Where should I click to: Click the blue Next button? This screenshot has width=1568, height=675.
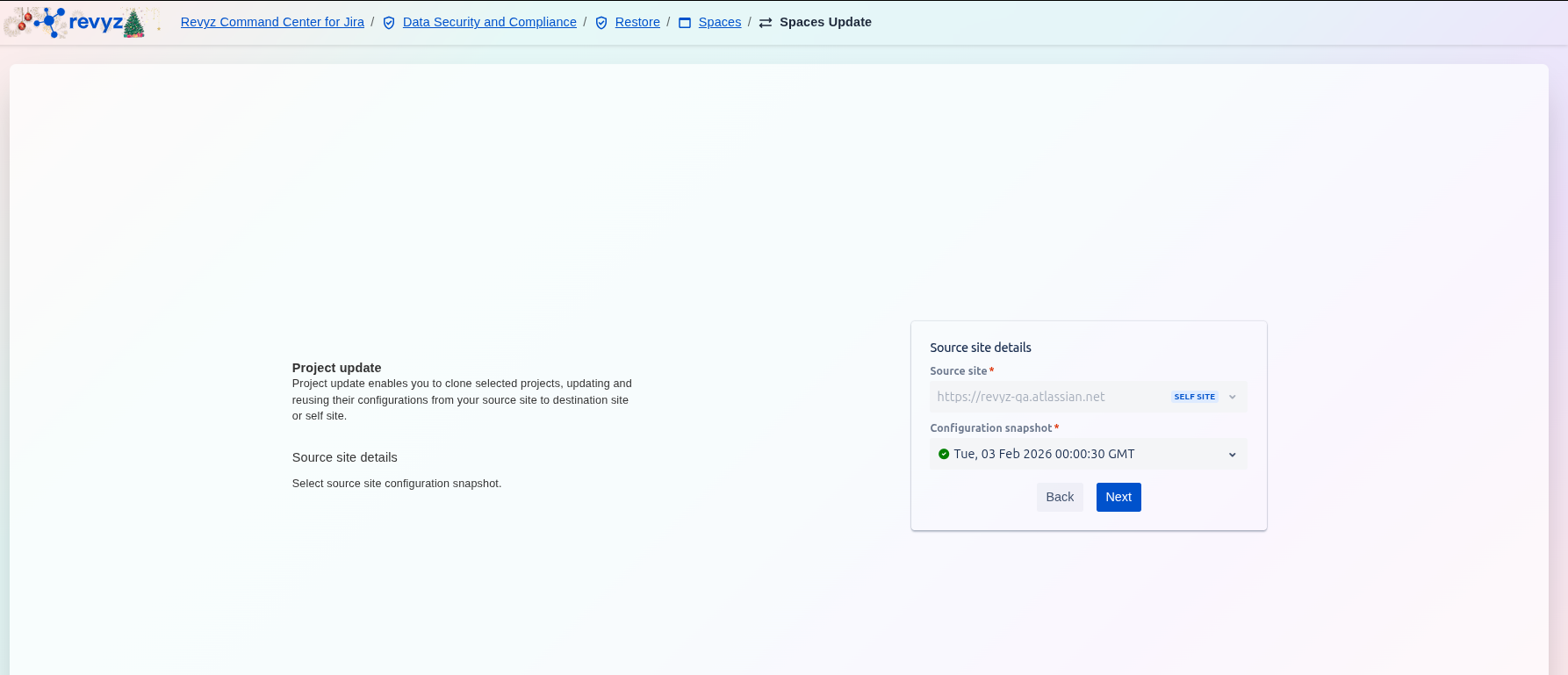coord(1118,497)
